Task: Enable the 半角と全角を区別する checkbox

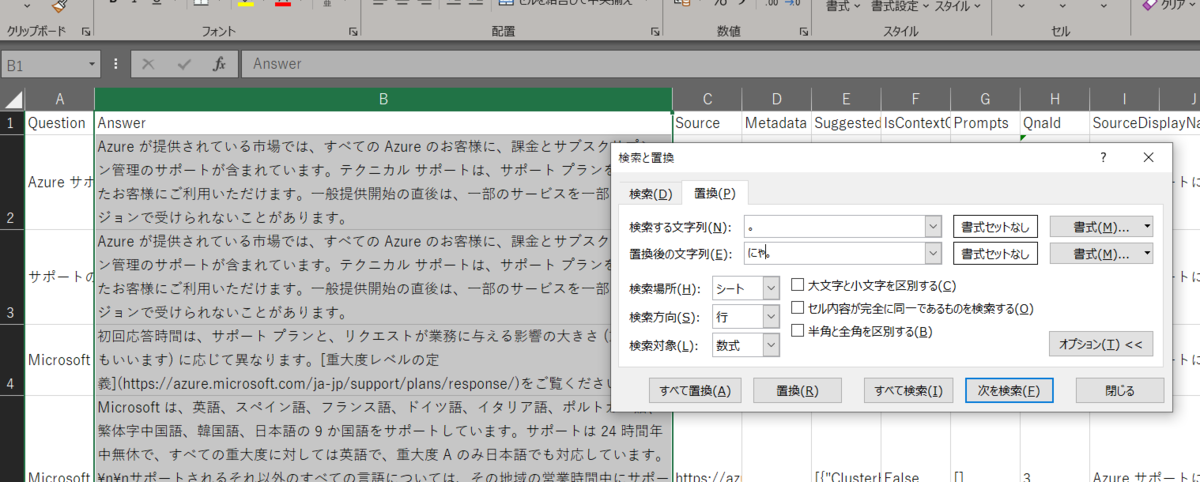Action: [x=798, y=331]
